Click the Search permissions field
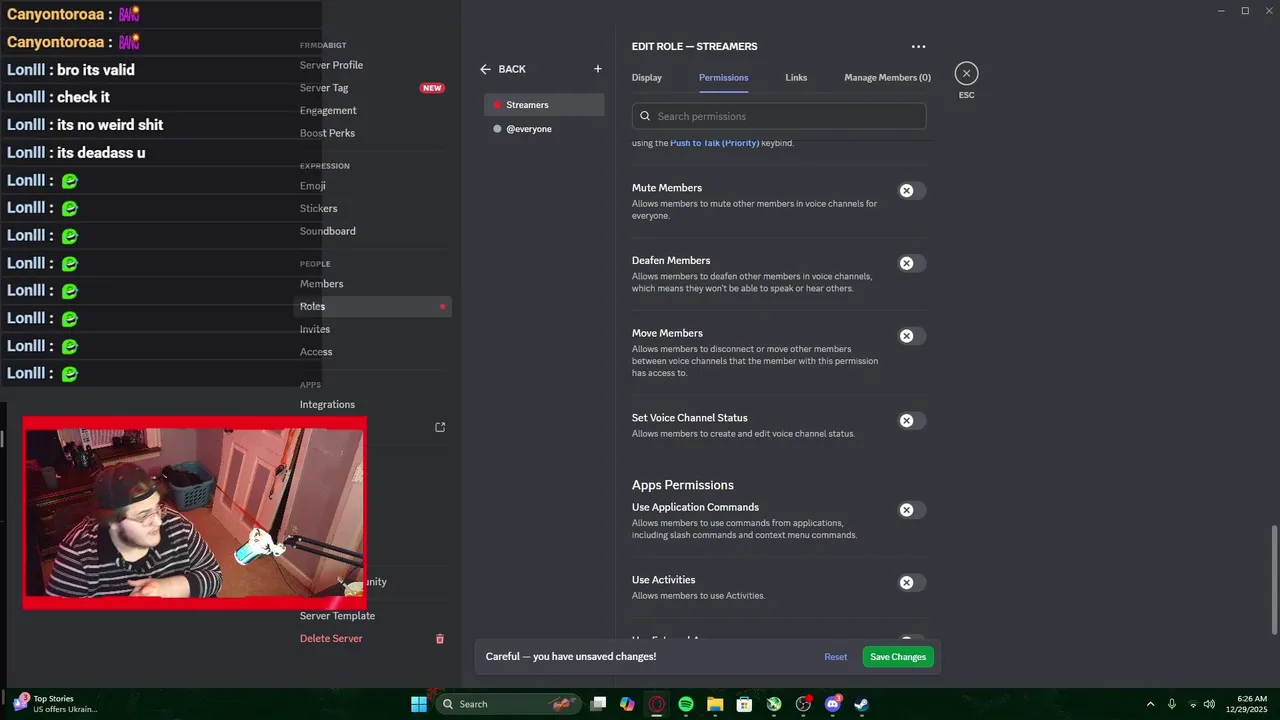1280x720 pixels. point(779,116)
